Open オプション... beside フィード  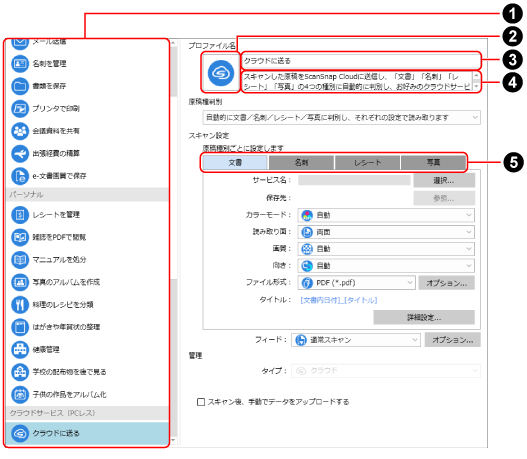pyautogui.click(x=453, y=340)
